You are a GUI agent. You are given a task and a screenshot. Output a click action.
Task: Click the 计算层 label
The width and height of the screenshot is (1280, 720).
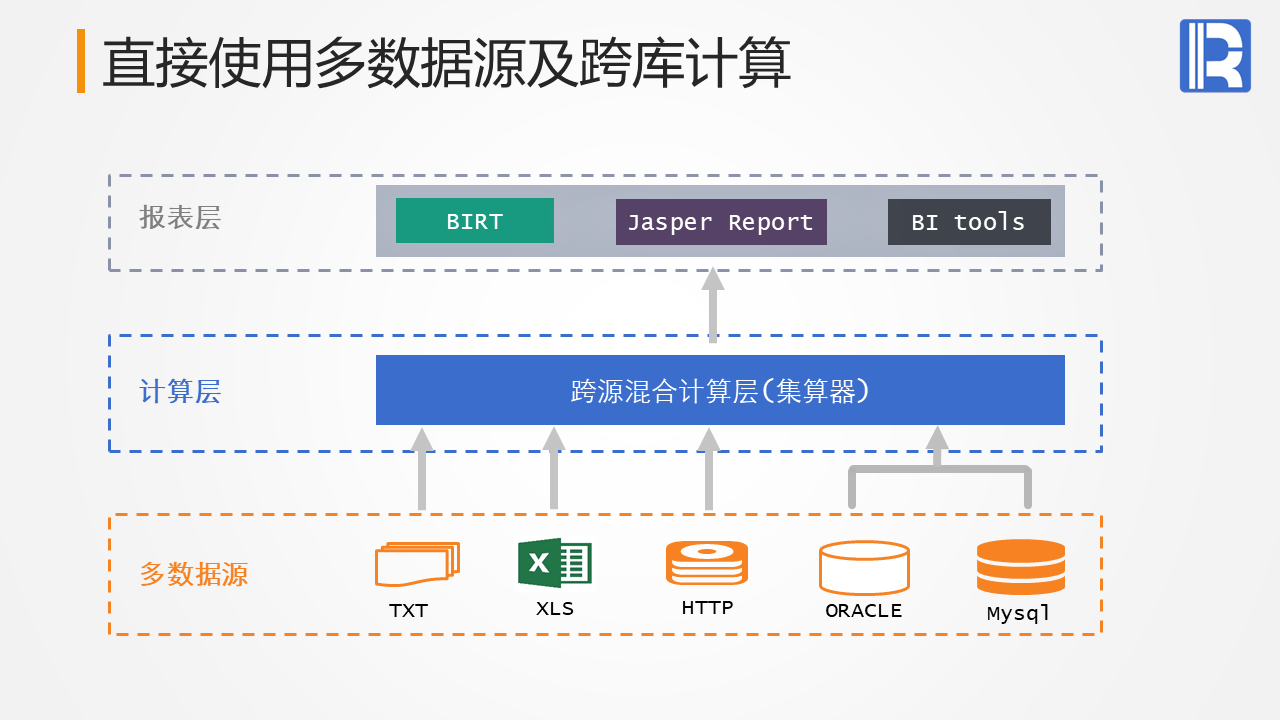pyautogui.click(x=180, y=392)
